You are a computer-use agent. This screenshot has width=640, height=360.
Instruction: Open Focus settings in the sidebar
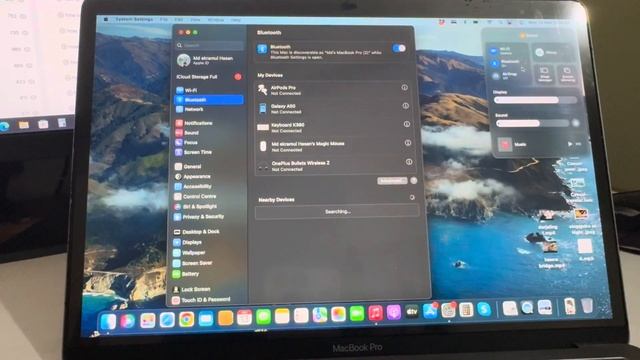(x=209, y=142)
